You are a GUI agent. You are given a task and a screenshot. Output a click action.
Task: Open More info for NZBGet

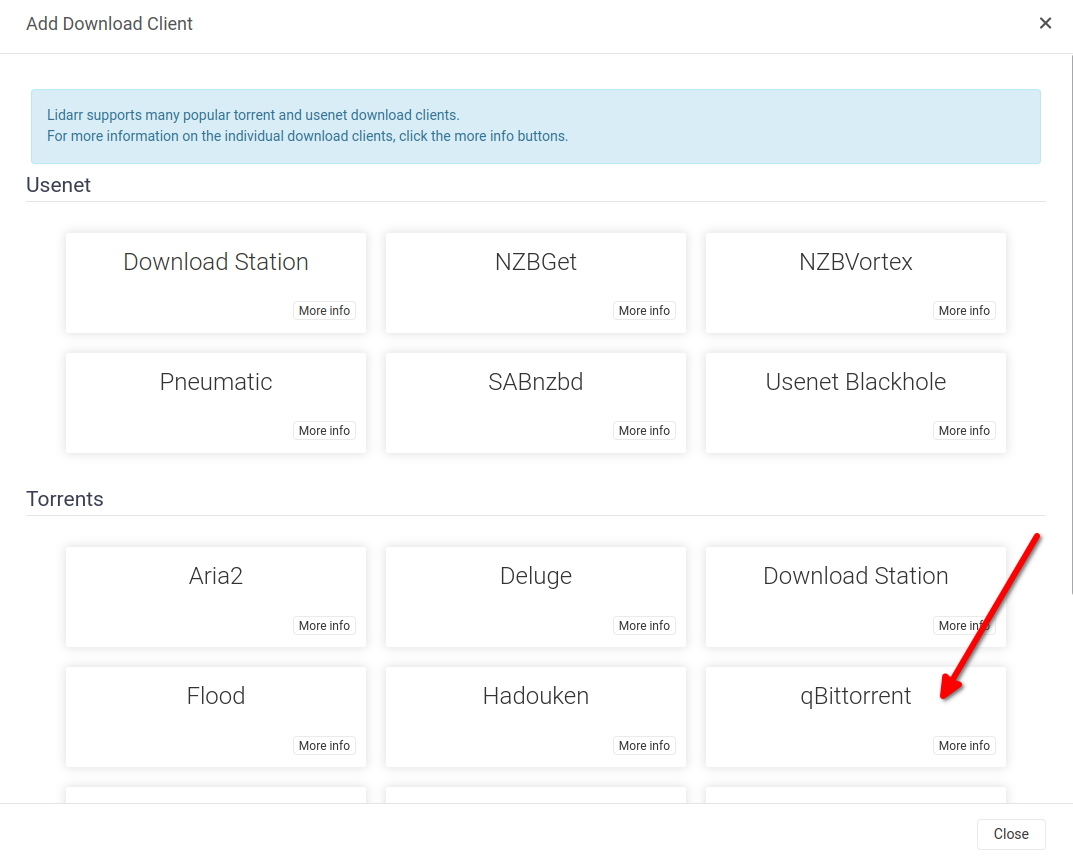point(644,311)
